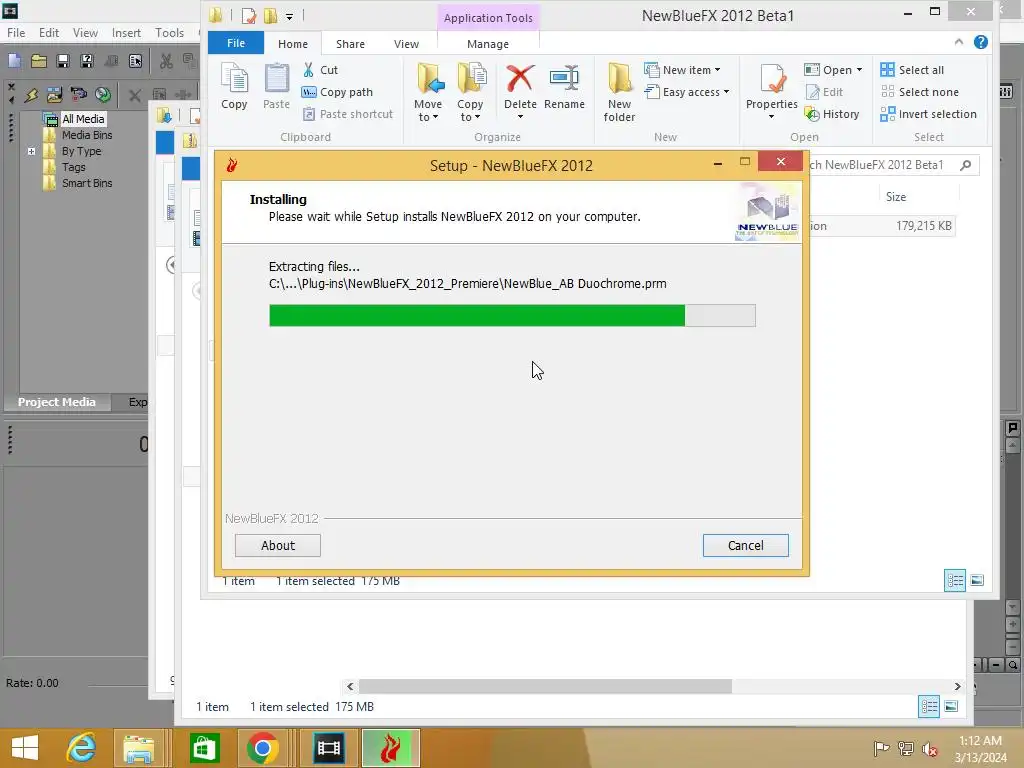Switch to the Project Media tab
Image resolution: width=1024 pixels, height=768 pixels.
(x=56, y=402)
